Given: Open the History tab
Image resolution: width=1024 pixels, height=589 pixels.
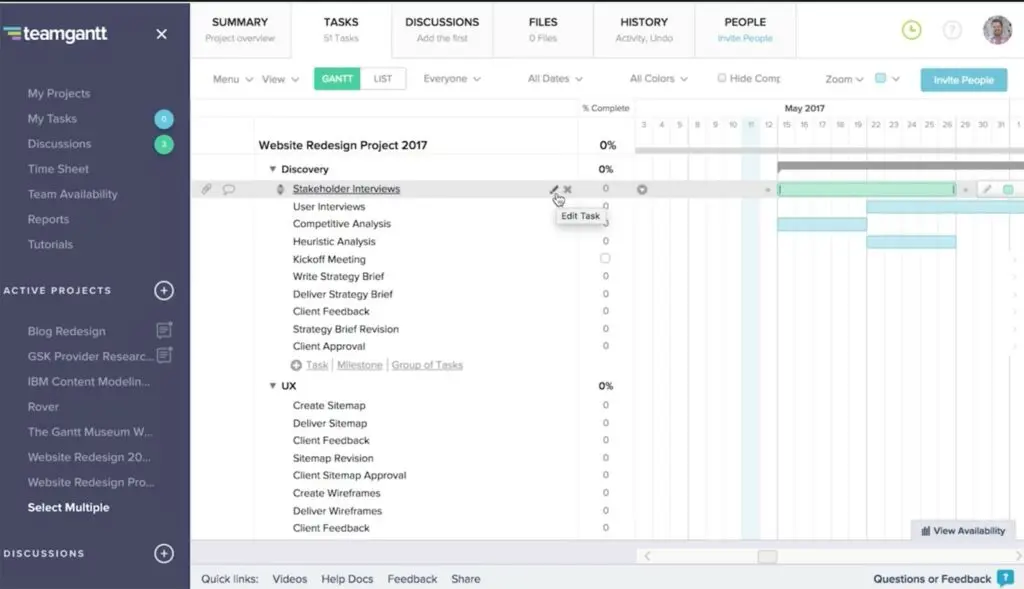Looking at the screenshot, I should click(644, 29).
